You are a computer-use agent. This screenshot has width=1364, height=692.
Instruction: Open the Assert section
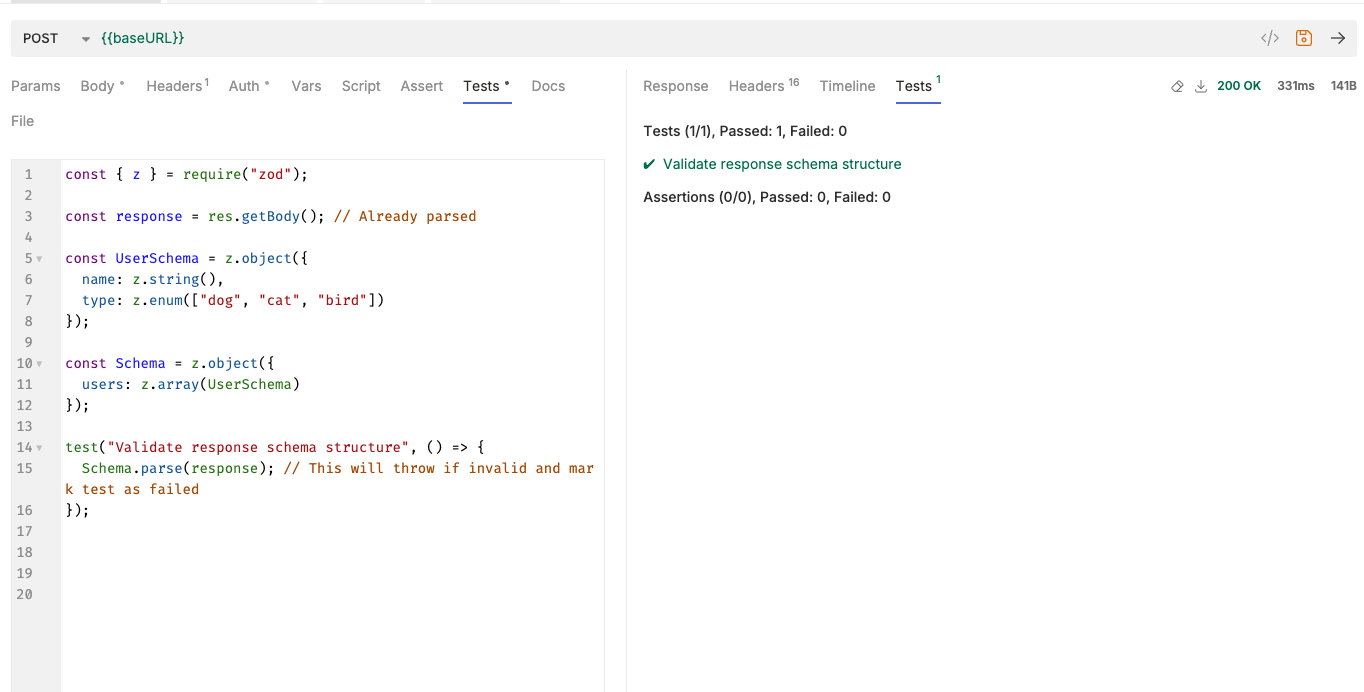[421, 86]
